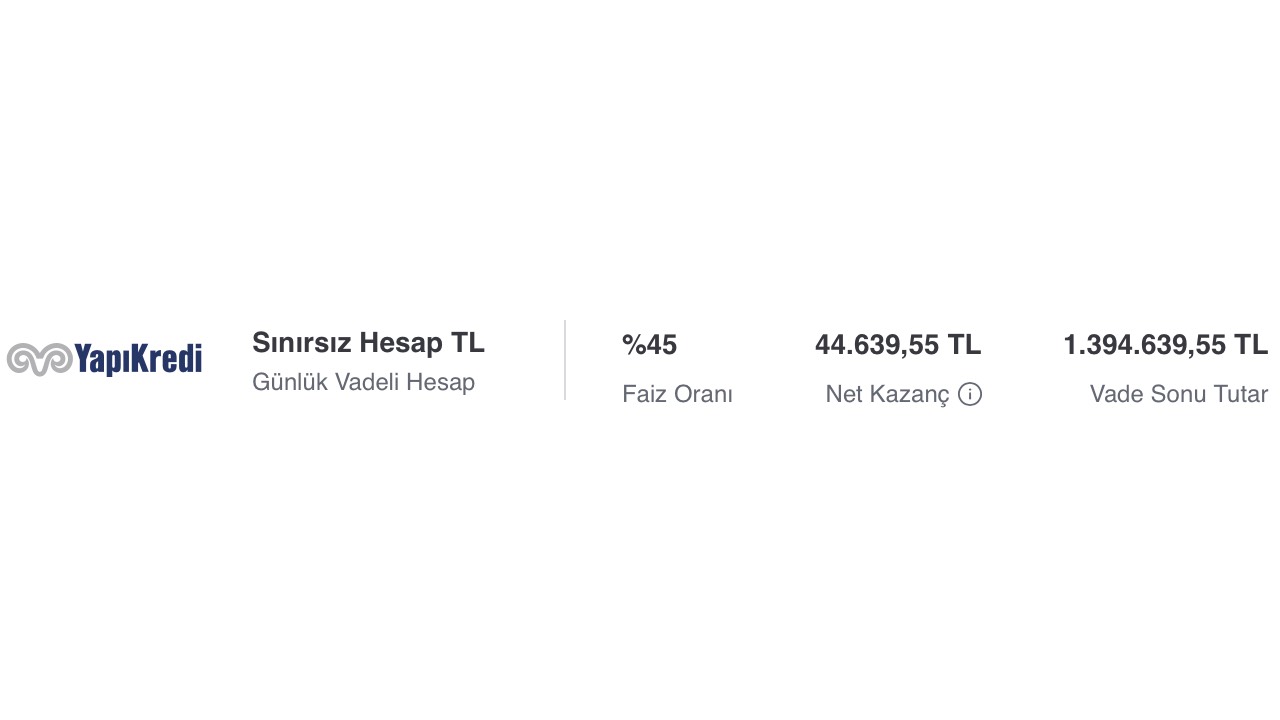This screenshot has height=720, width=1280.
Task: Click the YapıKredi wordmark text
Action: click(x=139, y=359)
